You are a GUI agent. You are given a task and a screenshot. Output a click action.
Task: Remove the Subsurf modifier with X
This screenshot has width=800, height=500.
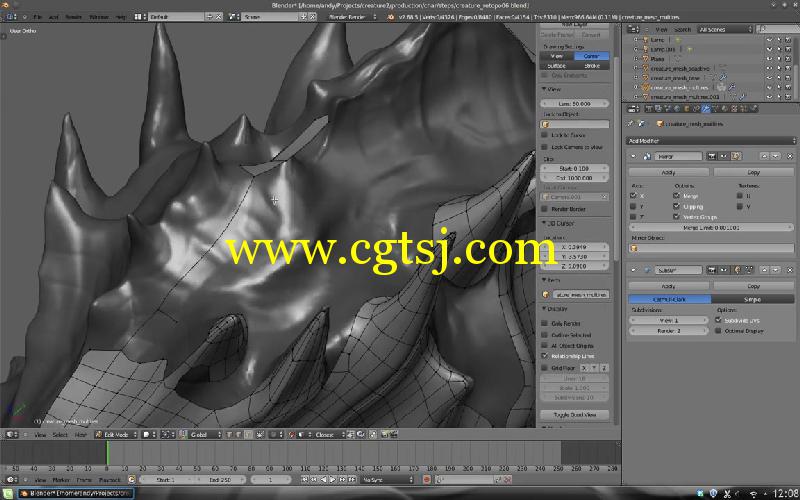pyautogui.click(x=790, y=269)
